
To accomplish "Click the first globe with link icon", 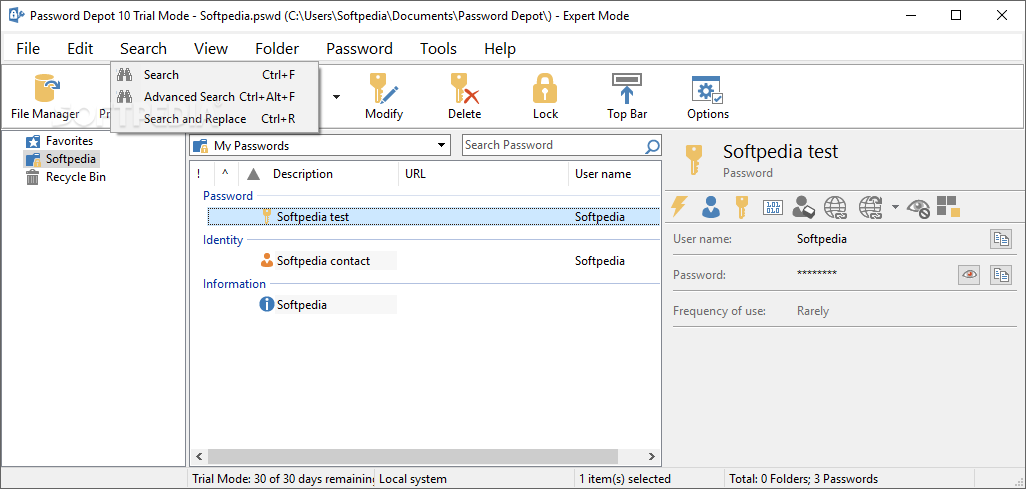I will pyautogui.click(x=835, y=207).
